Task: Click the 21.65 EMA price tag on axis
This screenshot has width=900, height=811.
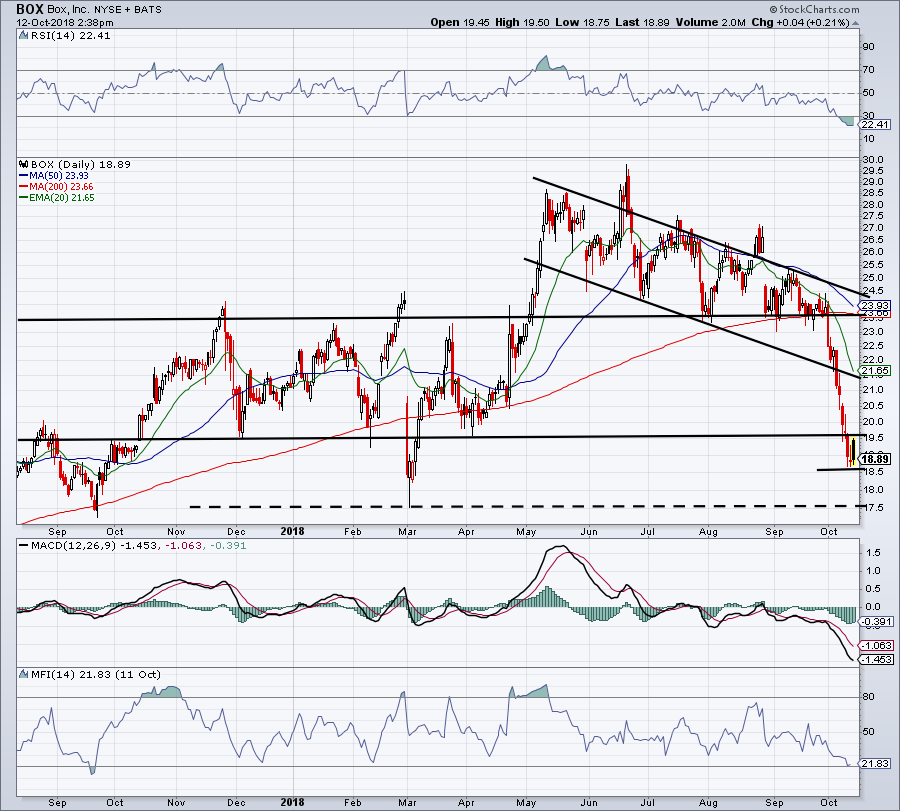Action: coord(876,371)
